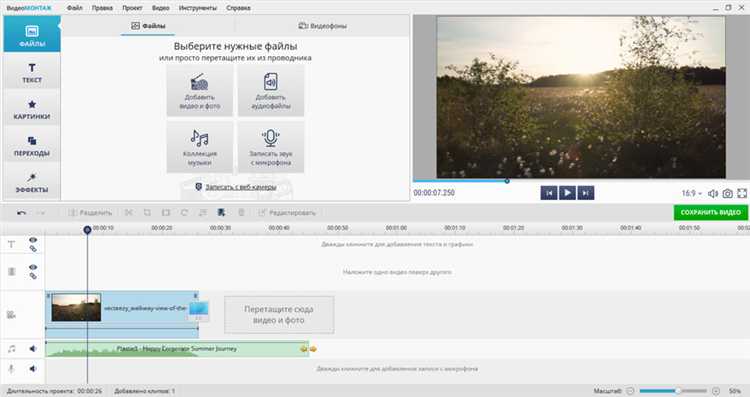Click Добавить видео и фото tile

(x=199, y=90)
